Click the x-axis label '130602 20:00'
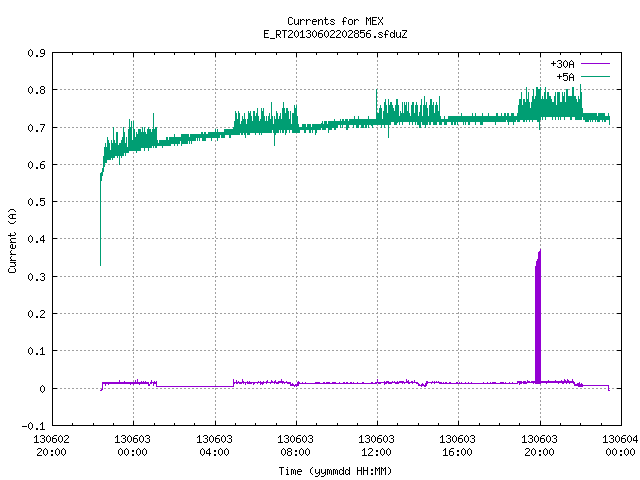 pos(51,446)
